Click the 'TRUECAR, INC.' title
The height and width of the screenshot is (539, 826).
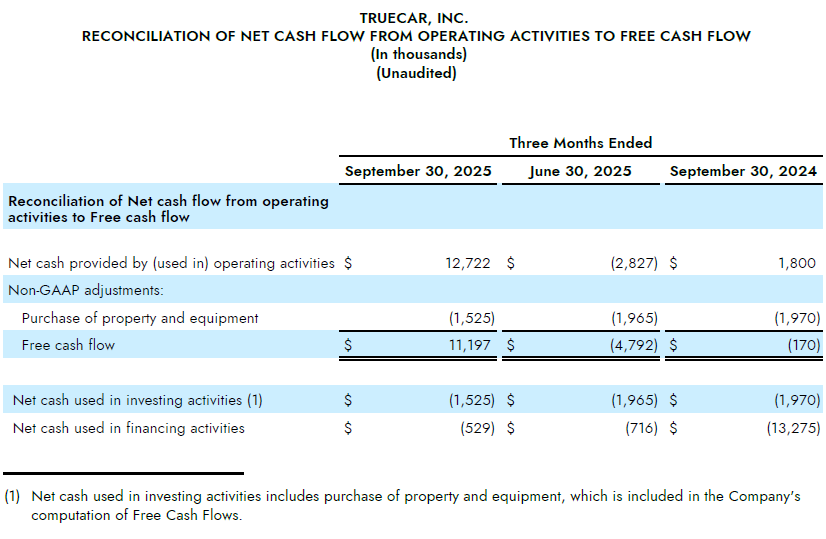point(414,18)
